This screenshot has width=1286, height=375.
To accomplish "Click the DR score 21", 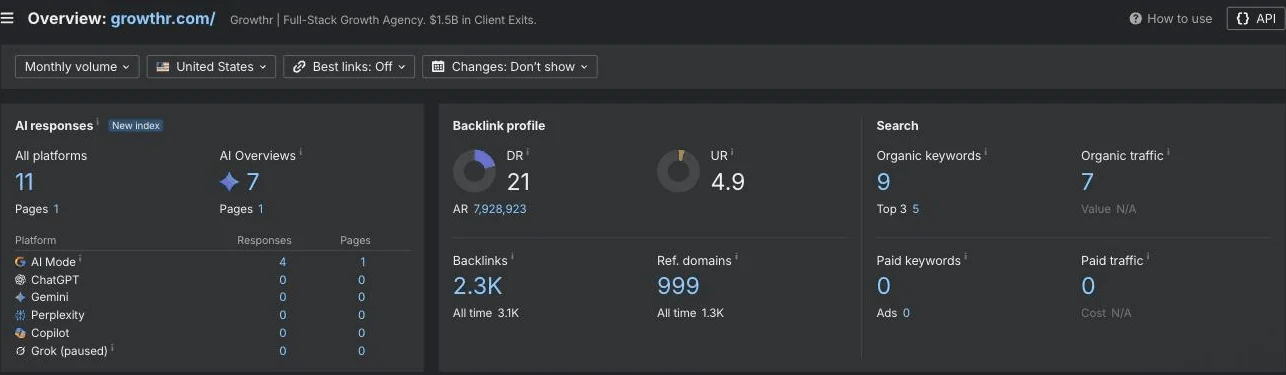I will [x=518, y=182].
